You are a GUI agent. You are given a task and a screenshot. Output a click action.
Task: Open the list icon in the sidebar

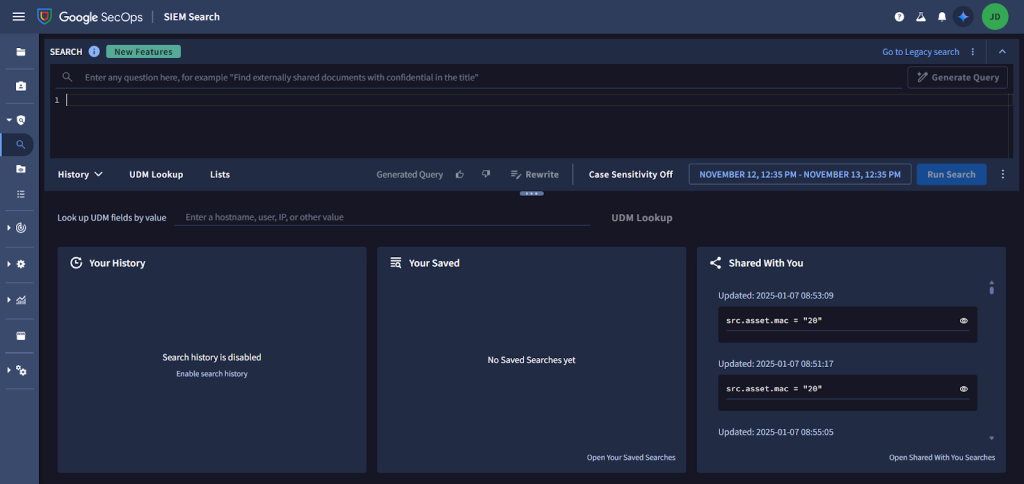pyautogui.click(x=21, y=194)
